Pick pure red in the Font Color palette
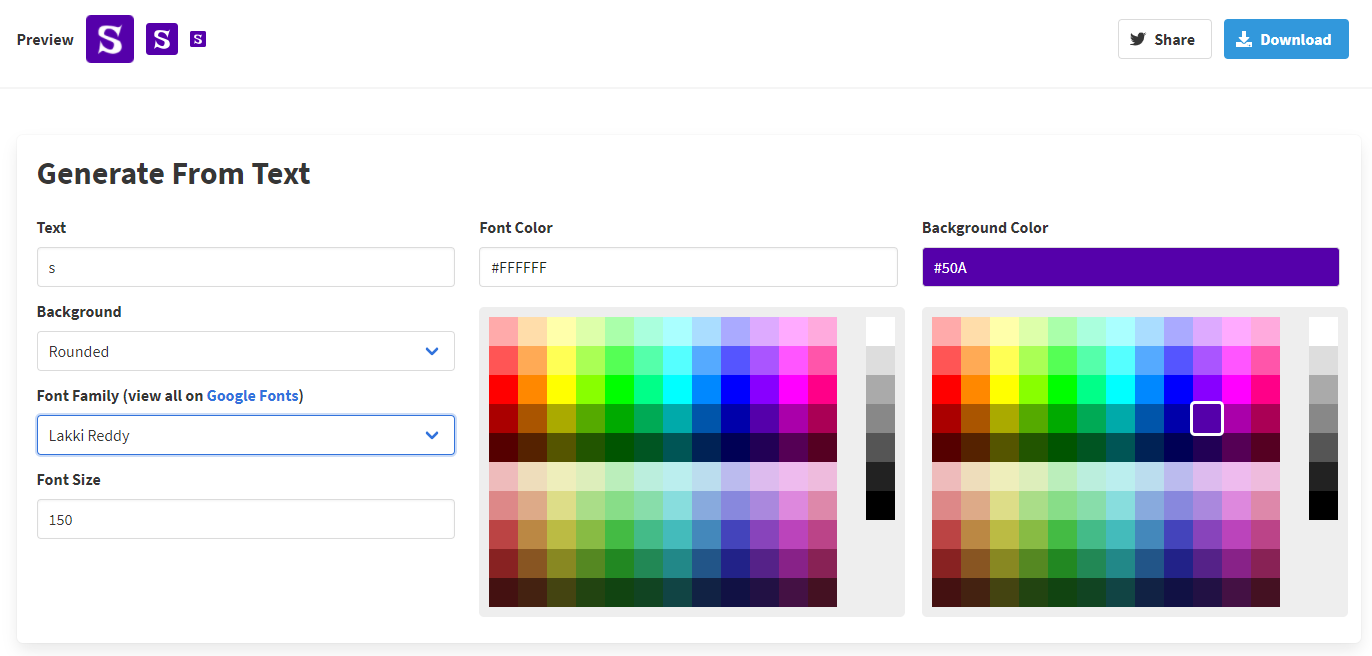Image resolution: width=1372 pixels, height=656 pixels. click(x=503, y=389)
